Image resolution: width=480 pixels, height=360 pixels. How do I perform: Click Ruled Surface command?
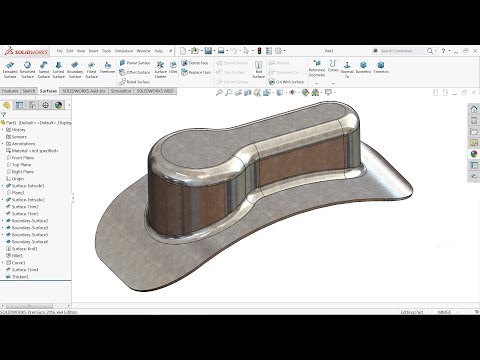134,82
